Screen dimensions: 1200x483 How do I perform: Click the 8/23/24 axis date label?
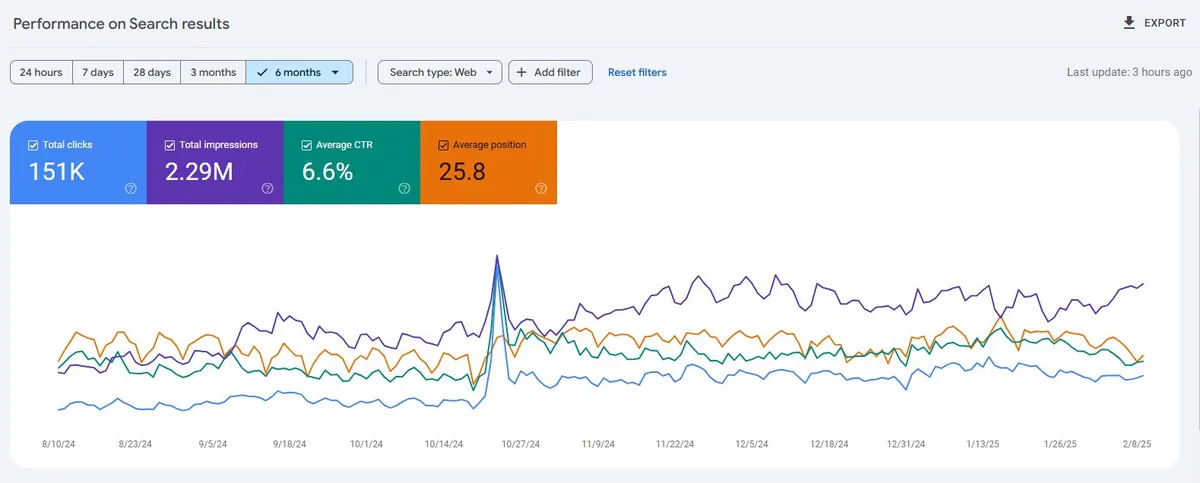point(136,444)
